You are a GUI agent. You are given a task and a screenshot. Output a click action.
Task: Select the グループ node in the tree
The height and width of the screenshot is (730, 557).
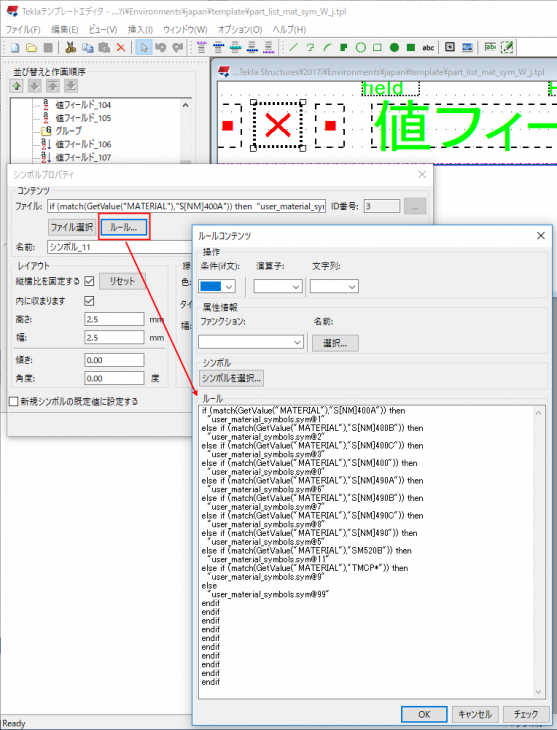(x=68, y=131)
